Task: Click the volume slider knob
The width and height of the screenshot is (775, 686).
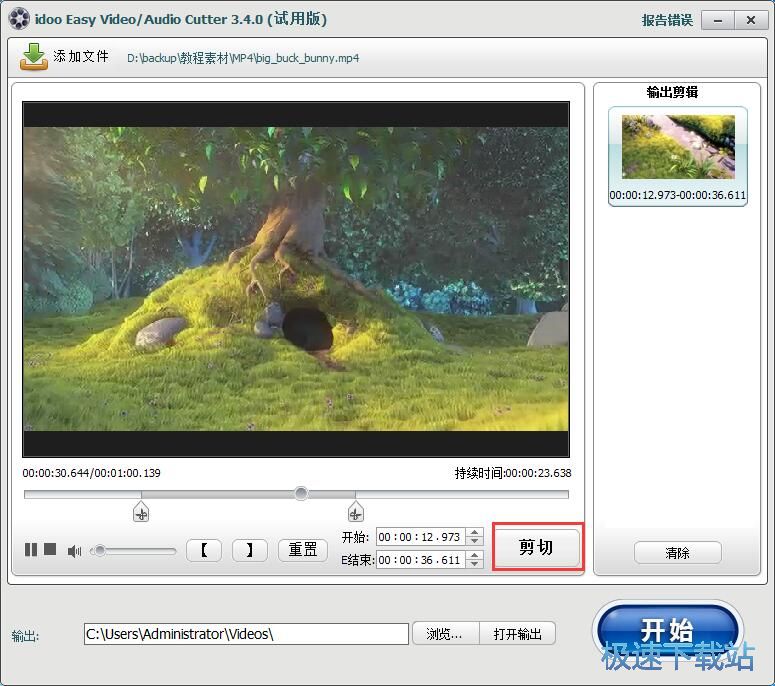Action: 99,550
